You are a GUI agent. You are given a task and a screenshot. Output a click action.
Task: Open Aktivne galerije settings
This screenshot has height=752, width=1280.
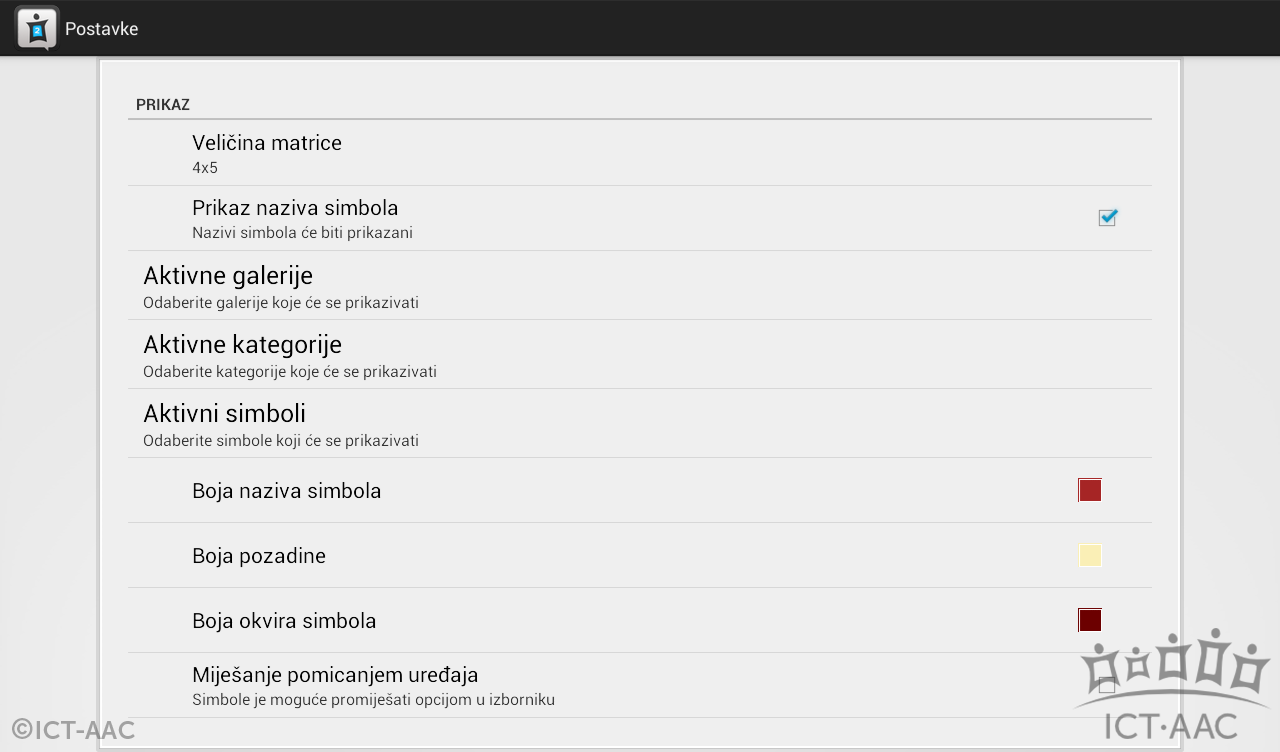[640, 285]
